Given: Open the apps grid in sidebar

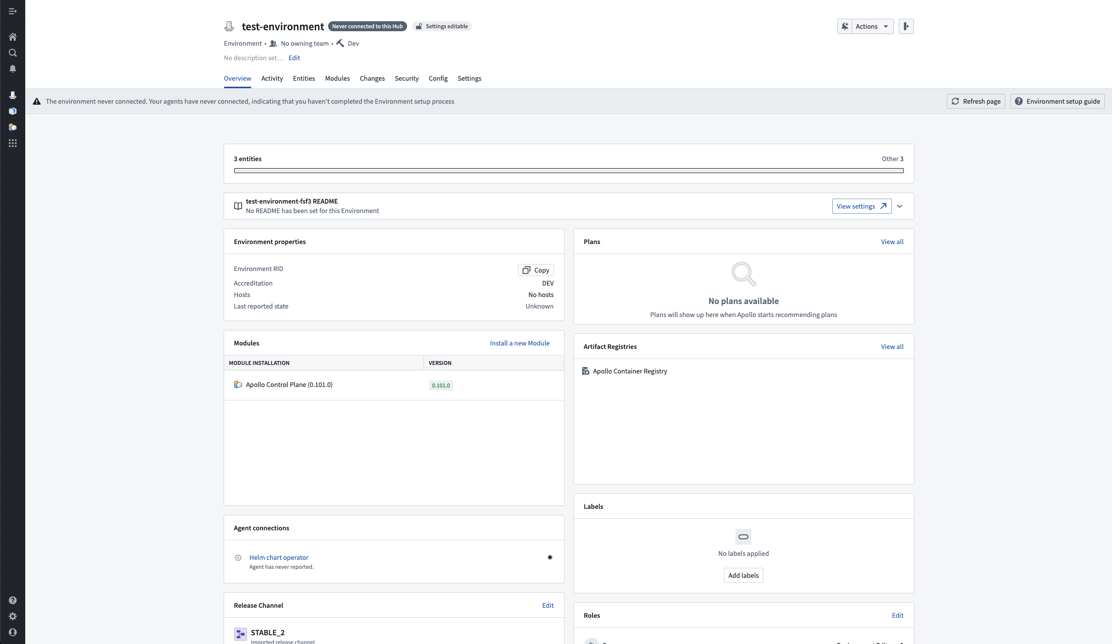Looking at the screenshot, I should point(12,143).
